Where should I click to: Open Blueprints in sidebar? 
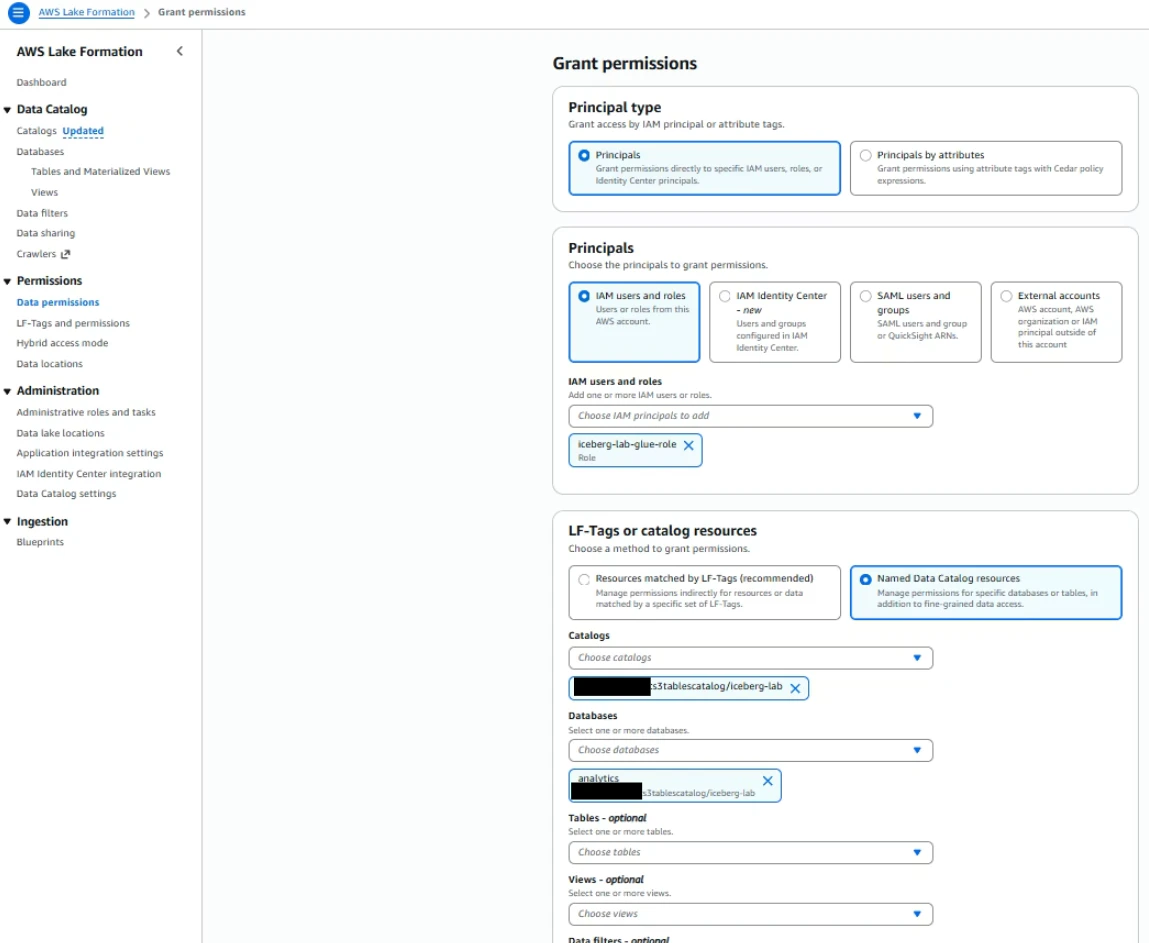tap(40, 542)
